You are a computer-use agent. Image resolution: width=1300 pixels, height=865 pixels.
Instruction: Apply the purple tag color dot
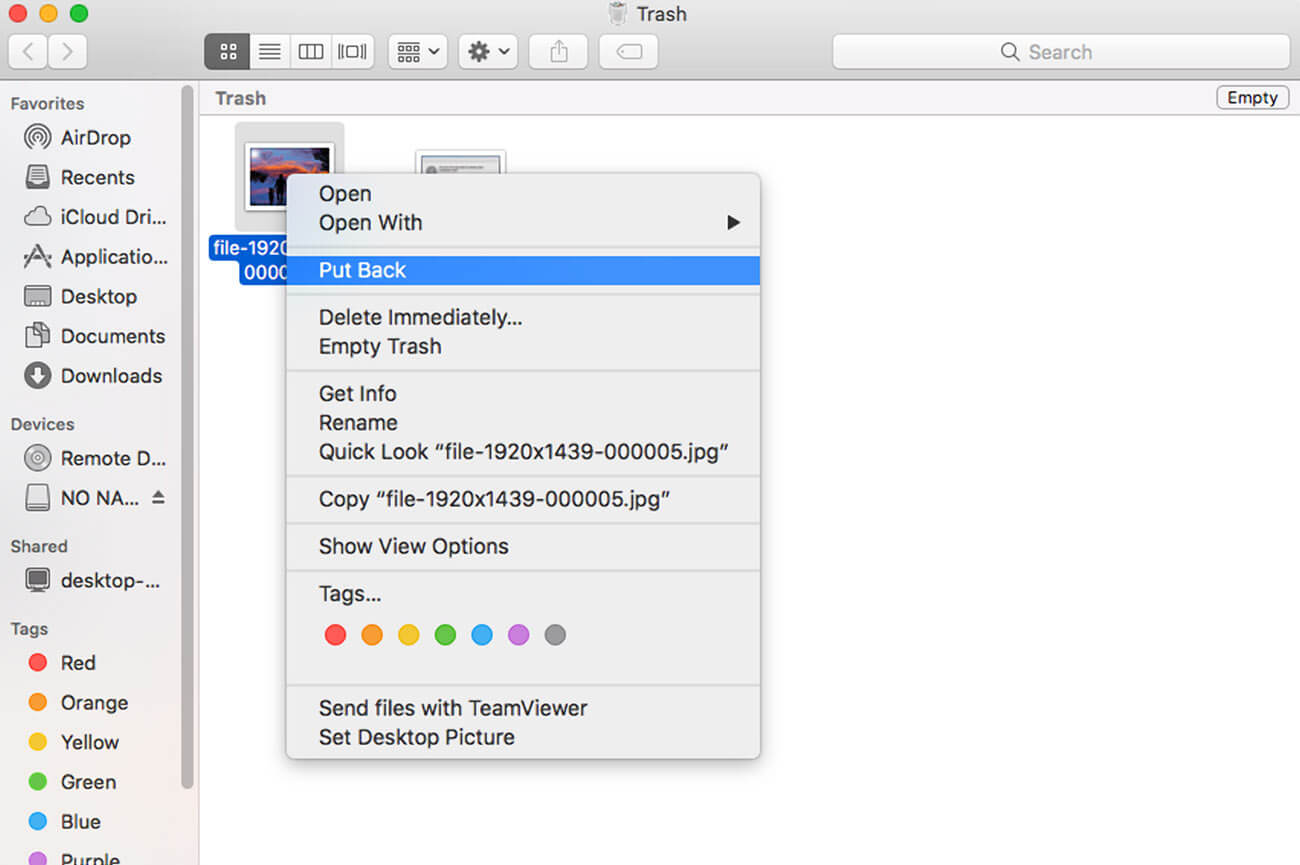tap(518, 635)
